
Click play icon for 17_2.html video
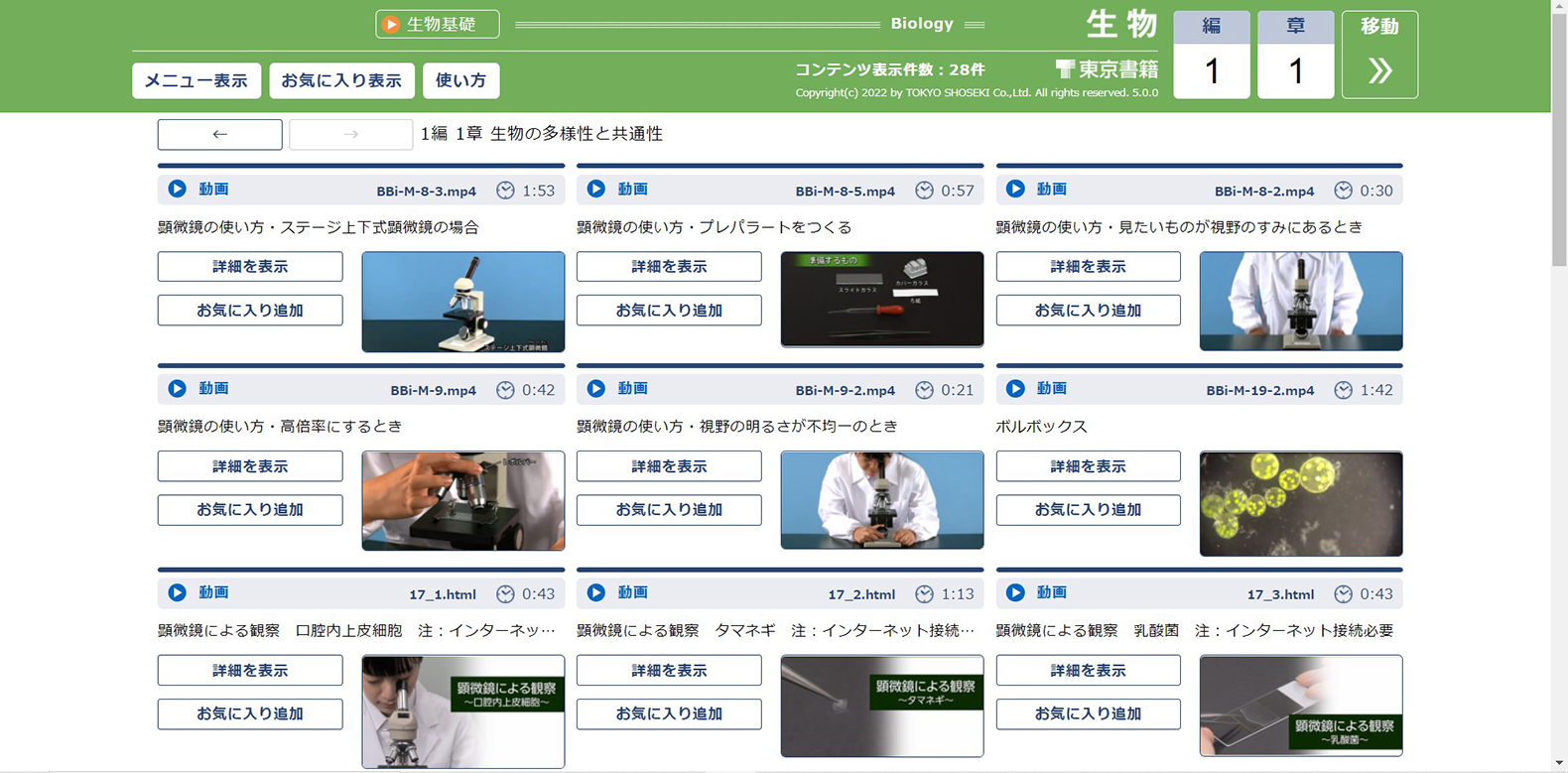coord(595,592)
